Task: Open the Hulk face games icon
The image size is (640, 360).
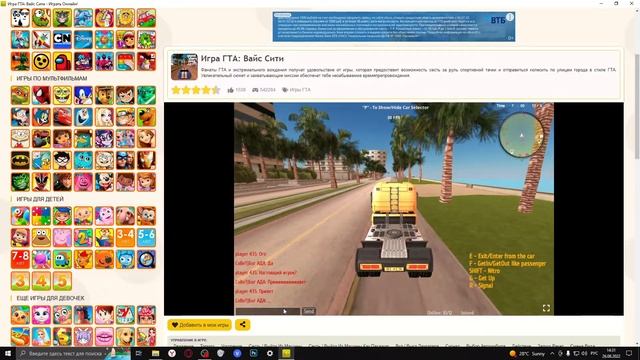Action: coord(20,182)
